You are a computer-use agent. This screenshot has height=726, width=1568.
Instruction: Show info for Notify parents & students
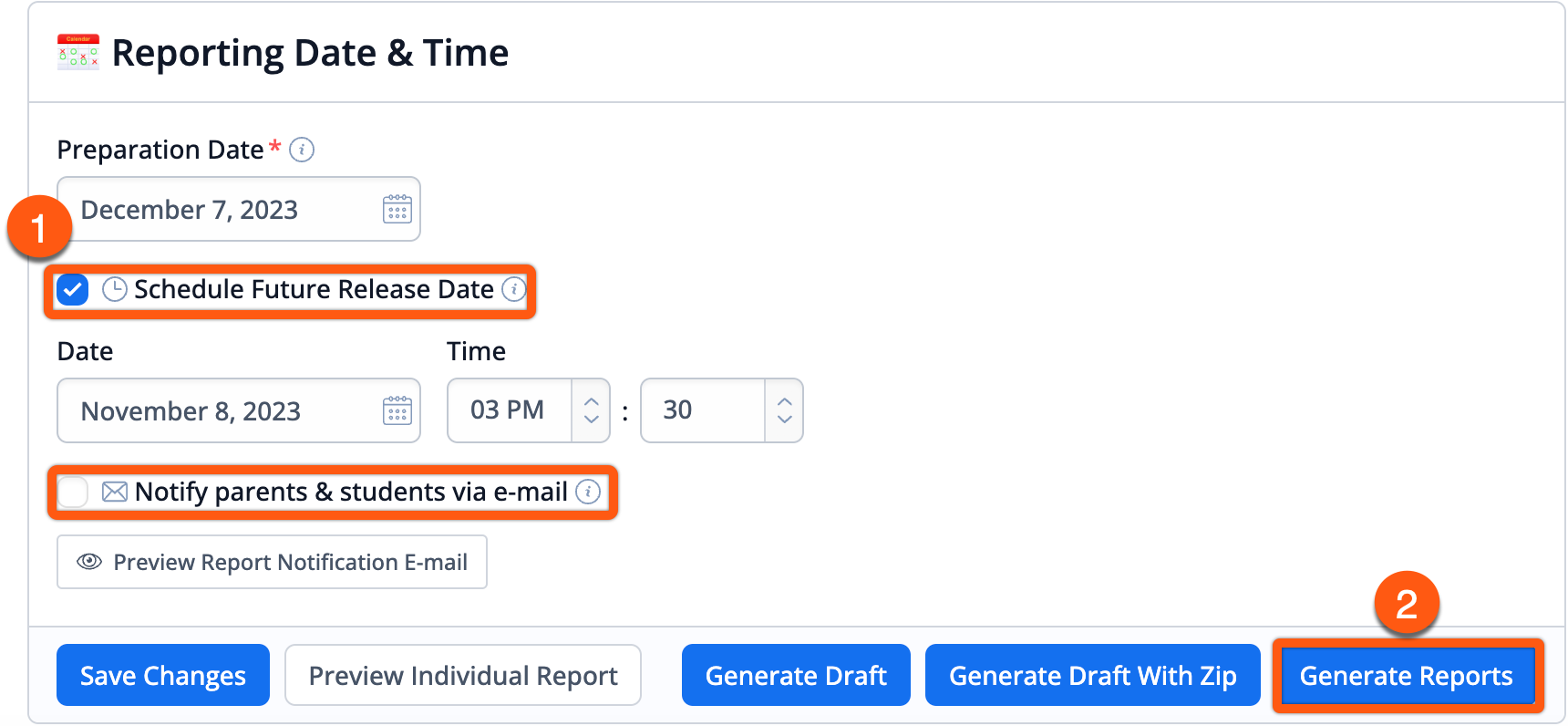589,493
